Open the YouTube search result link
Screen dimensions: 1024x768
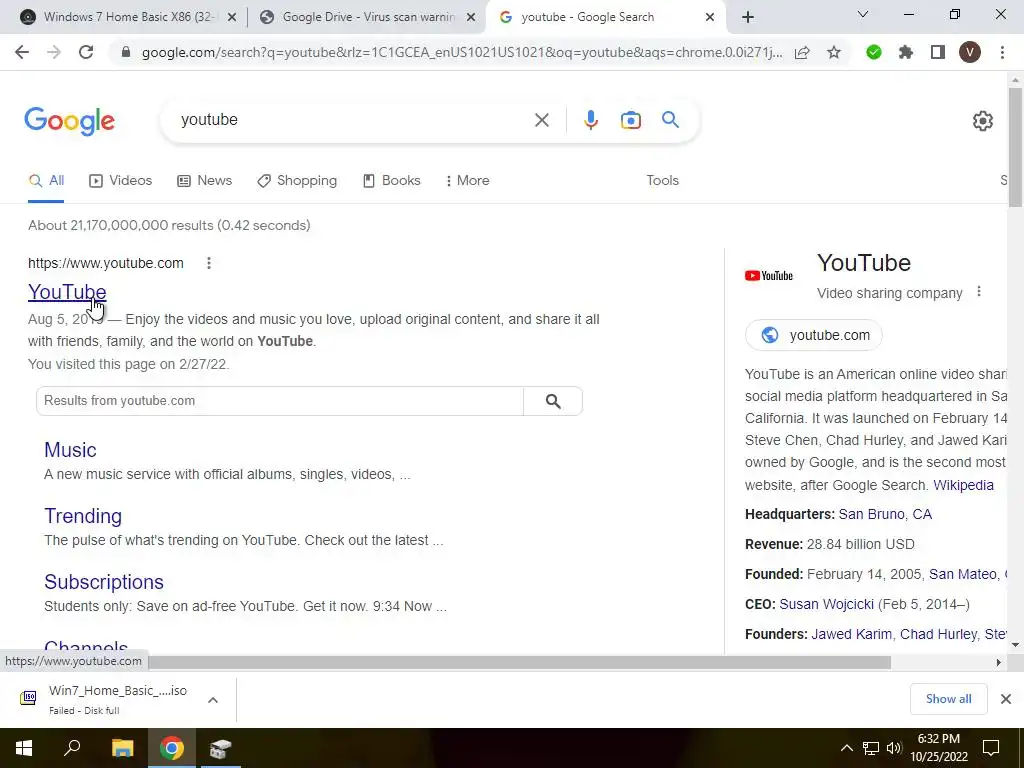67,292
